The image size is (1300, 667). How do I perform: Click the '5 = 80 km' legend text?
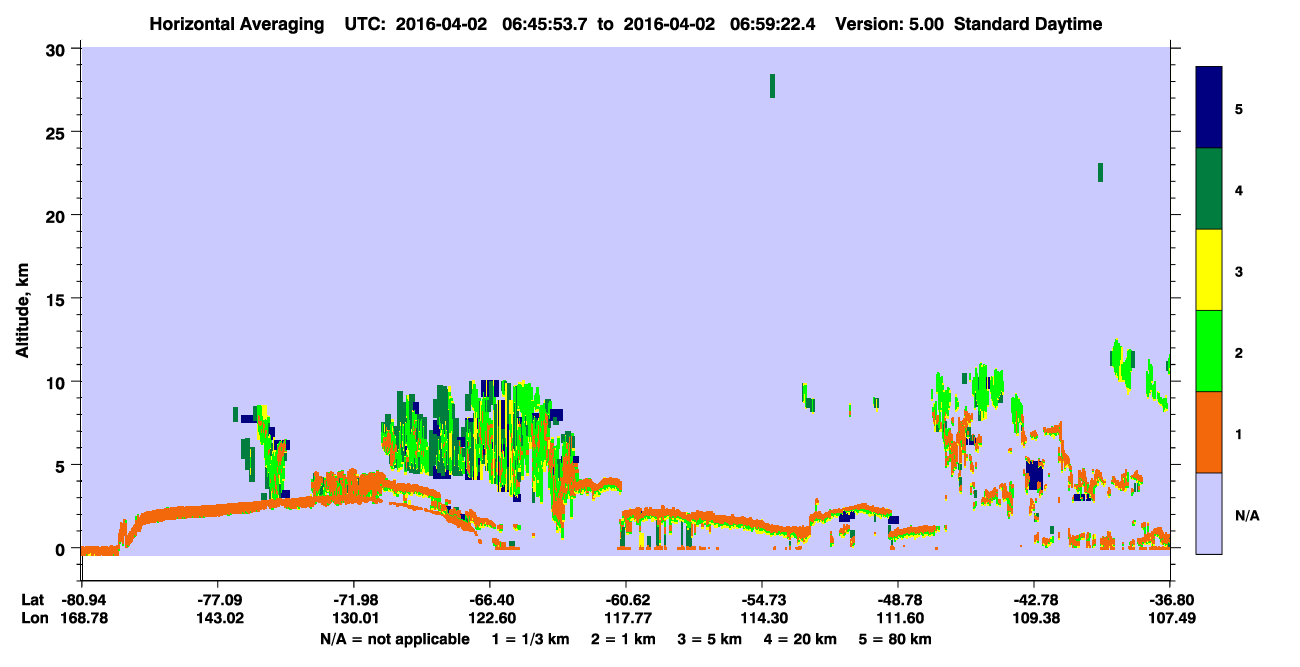click(895, 639)
